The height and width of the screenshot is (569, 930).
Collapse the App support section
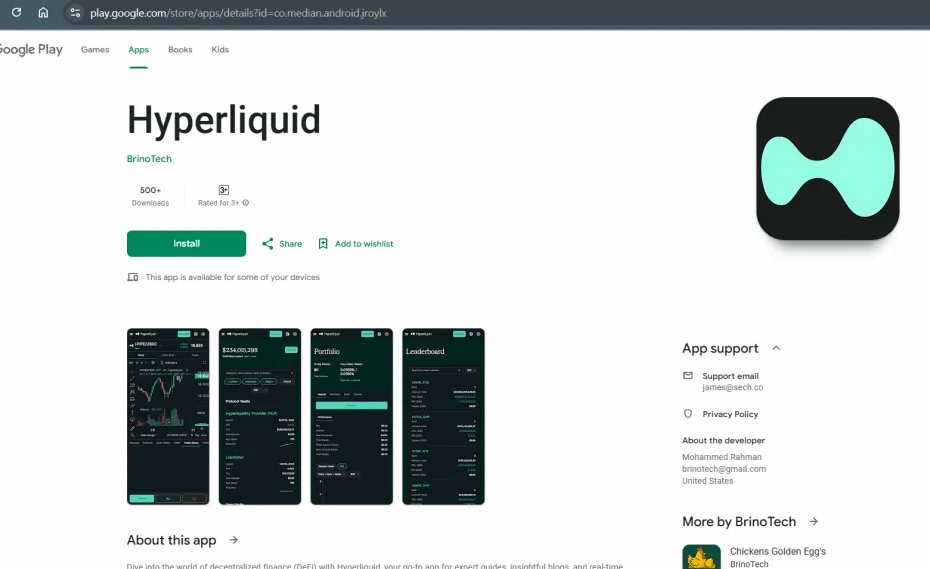click(x=776, y=349)
